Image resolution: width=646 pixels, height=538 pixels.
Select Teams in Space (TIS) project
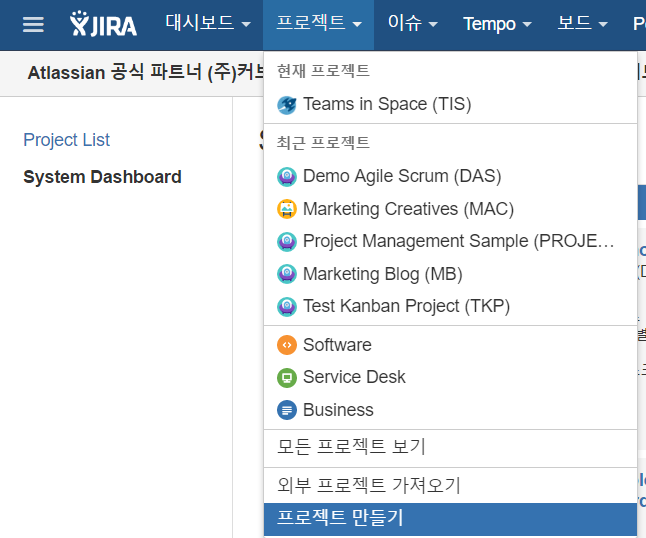[x=450, y=105]
